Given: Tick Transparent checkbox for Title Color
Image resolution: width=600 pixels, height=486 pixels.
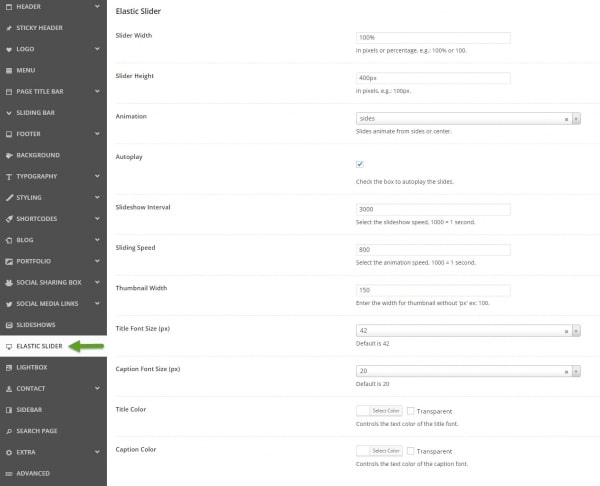Looking at the screenshot, I should (x=410, y=411).
